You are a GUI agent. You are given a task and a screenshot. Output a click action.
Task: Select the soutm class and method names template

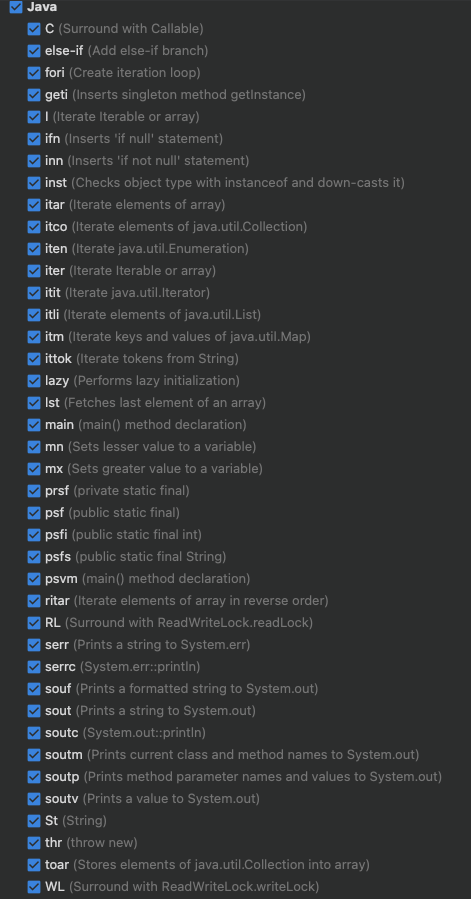point(232,755)
